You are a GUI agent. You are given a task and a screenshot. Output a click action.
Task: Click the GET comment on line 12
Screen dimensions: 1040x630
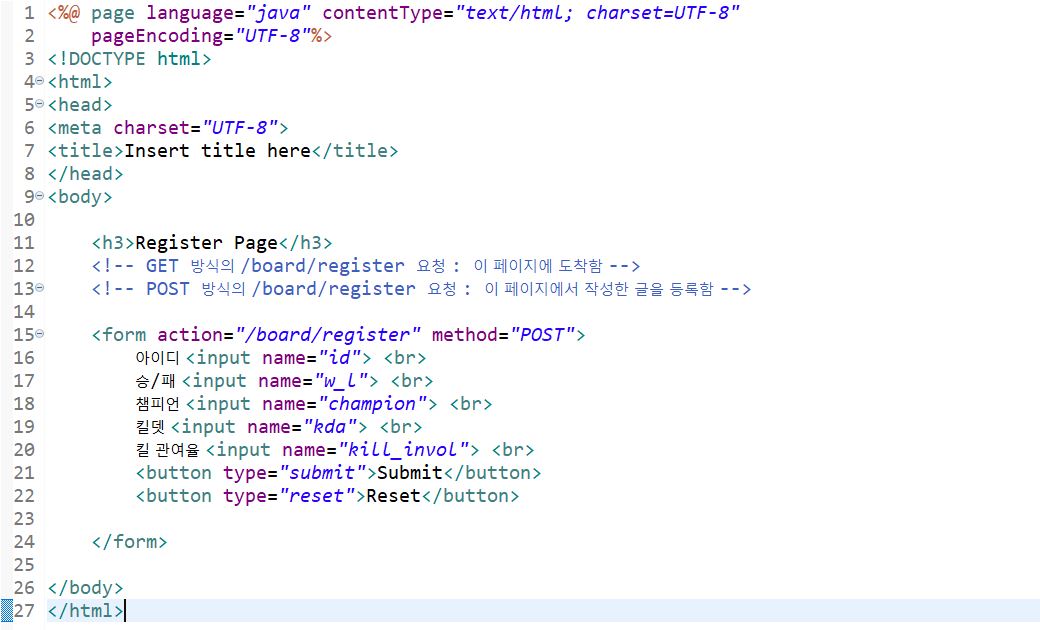point(365,266)
